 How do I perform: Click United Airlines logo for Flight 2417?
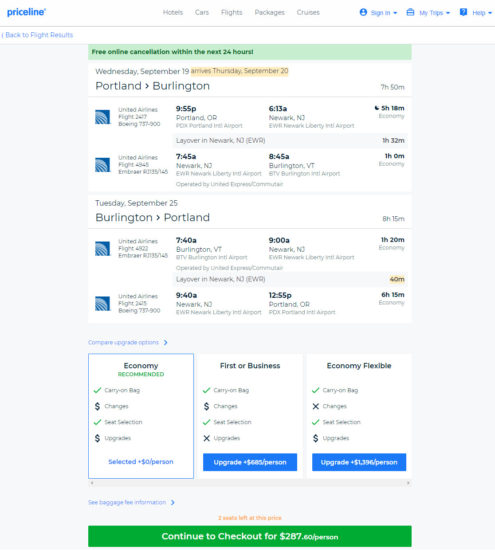coord(102,117)
